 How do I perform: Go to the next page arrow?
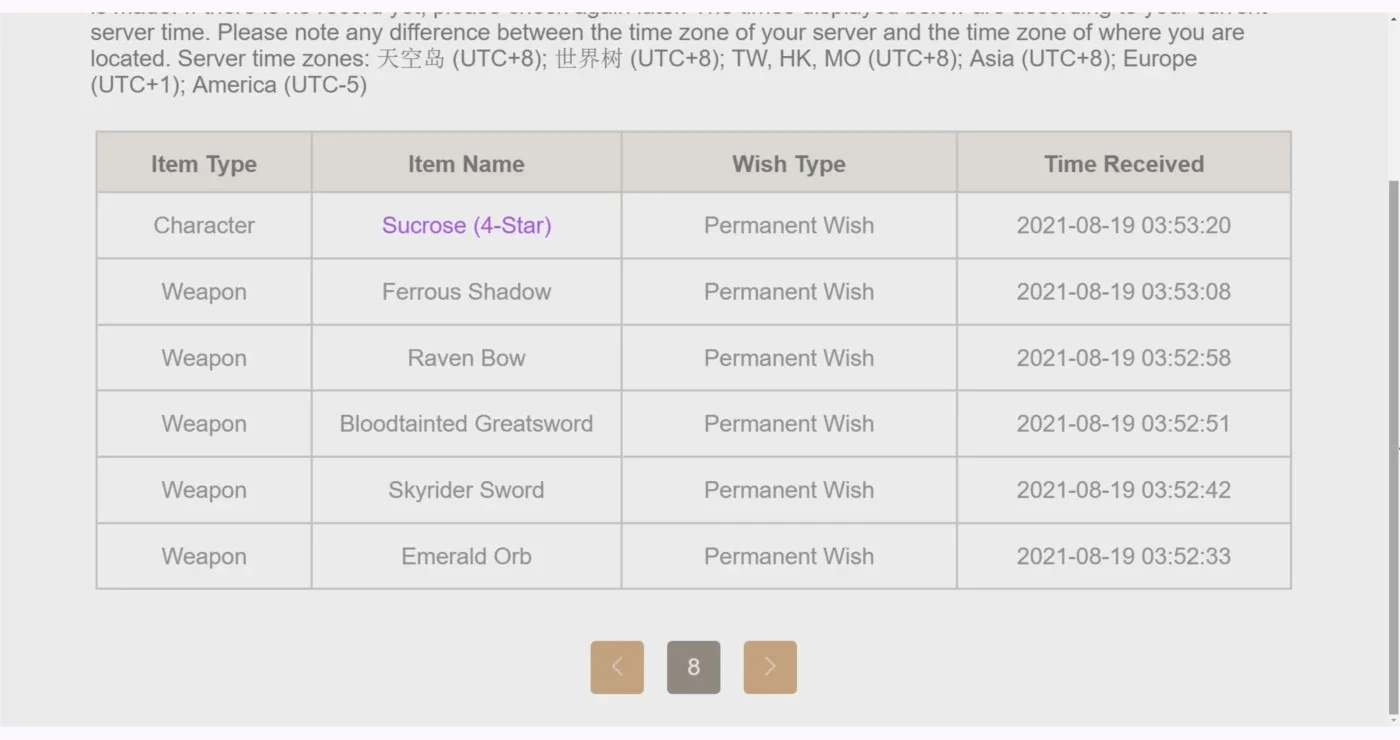tap(770, 667)
